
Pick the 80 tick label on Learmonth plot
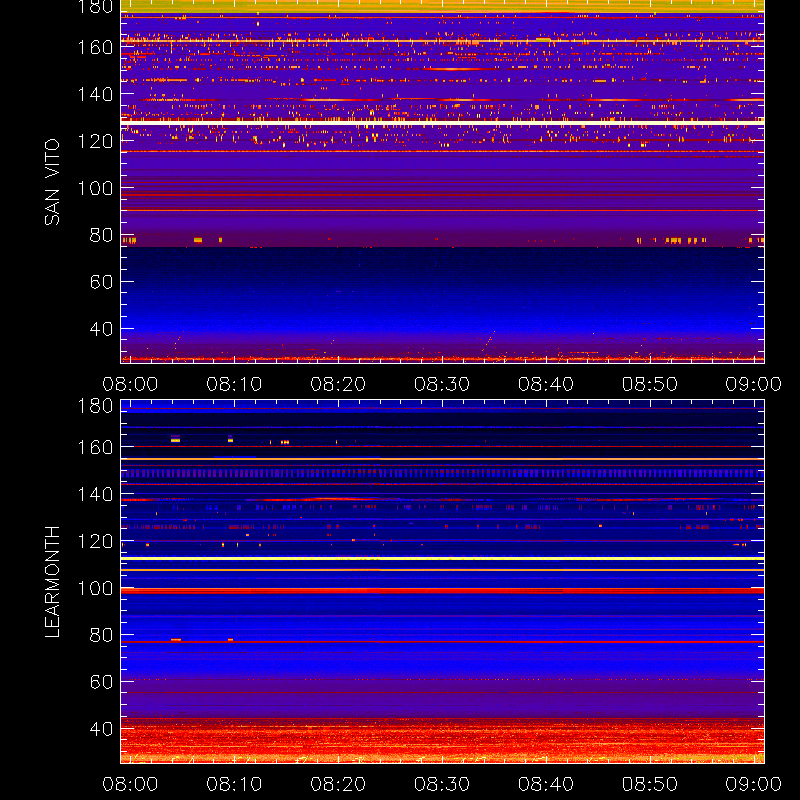102,635
